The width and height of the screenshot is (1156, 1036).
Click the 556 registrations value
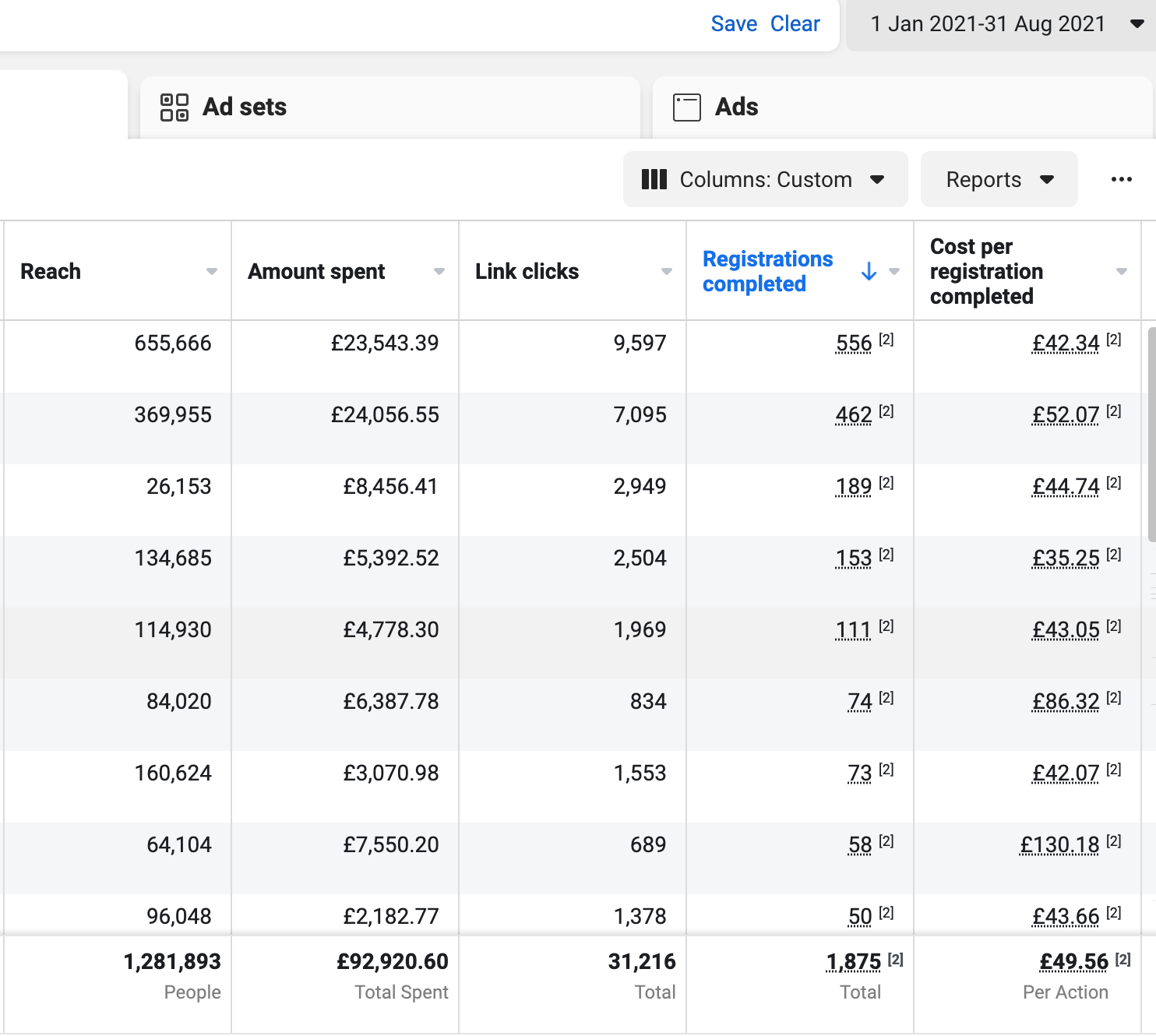[x=853, y=344]
